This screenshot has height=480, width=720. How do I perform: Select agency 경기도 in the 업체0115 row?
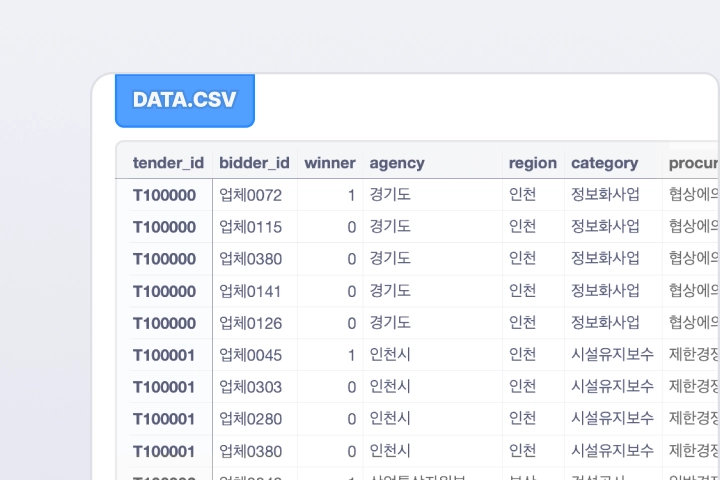390,227
